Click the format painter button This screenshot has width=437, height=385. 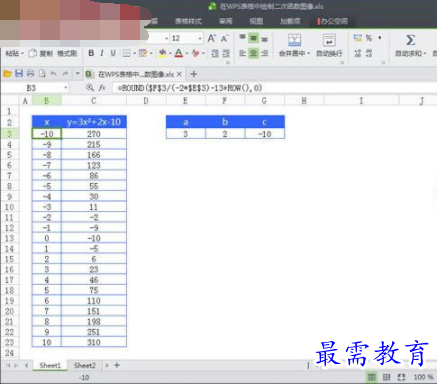tap(67, 53)
